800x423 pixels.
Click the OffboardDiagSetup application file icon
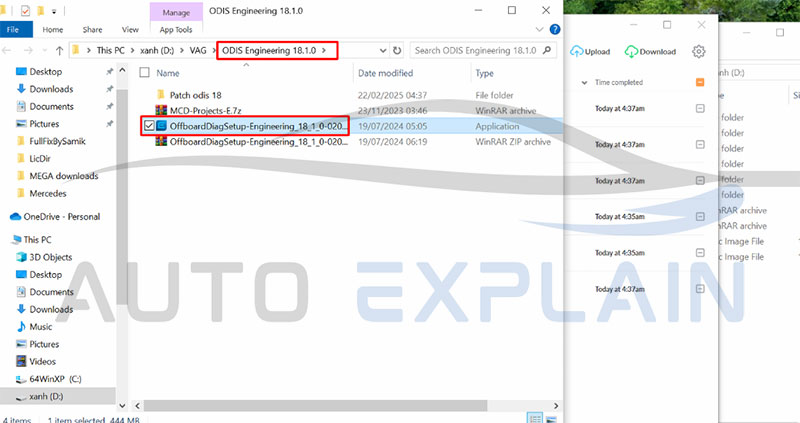click(162, 126)
